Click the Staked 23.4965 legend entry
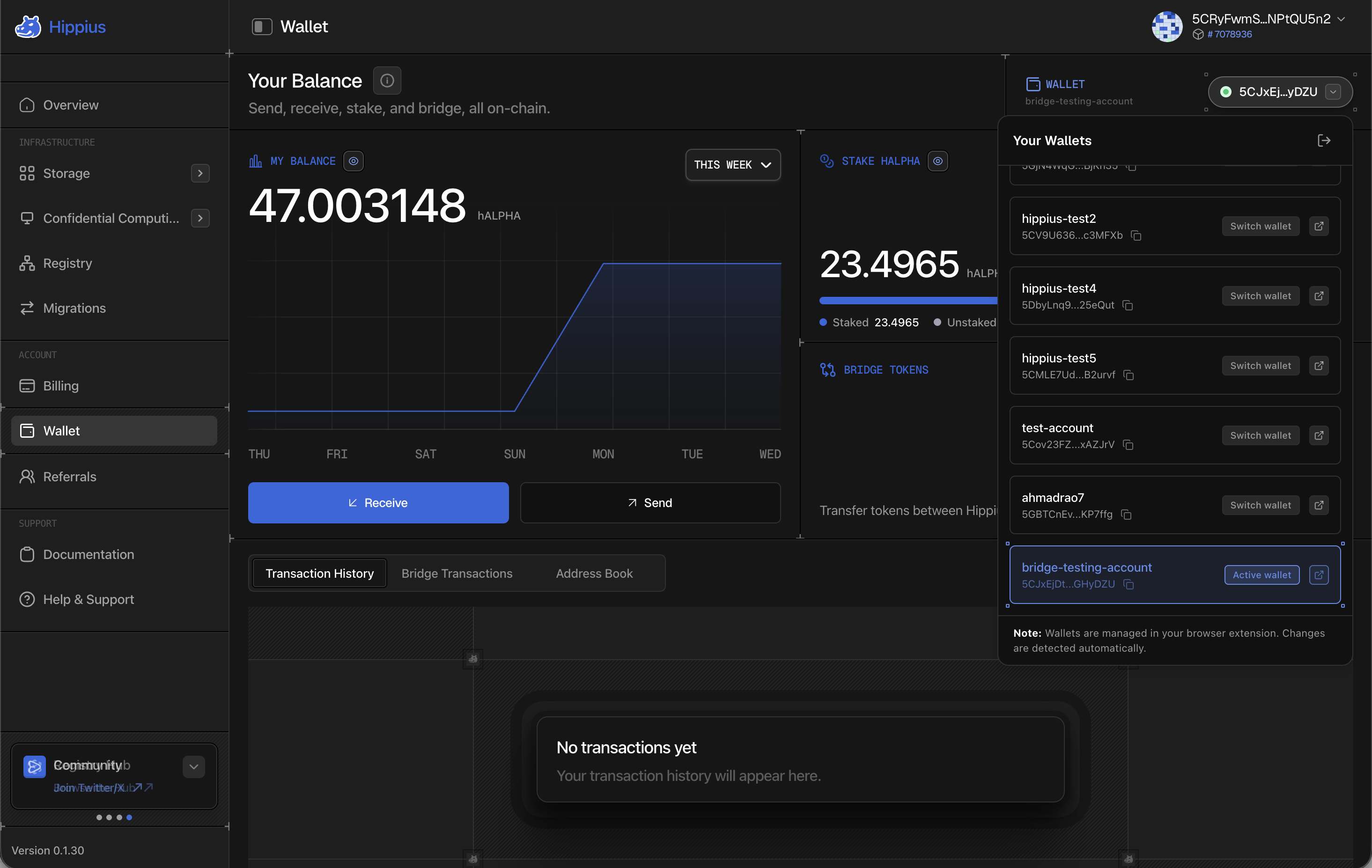The height and width of the screenshot is (868, 1372). (870, 323)
